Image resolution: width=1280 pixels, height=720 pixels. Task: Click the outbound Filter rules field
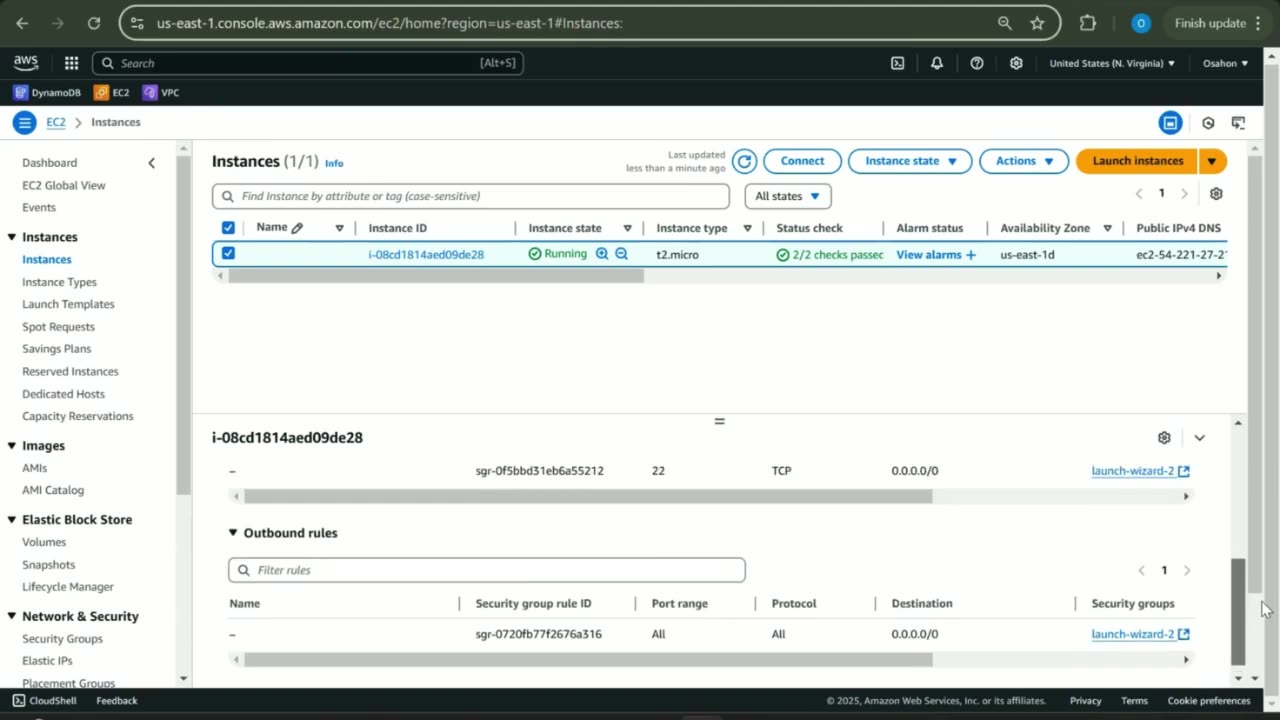487,570
